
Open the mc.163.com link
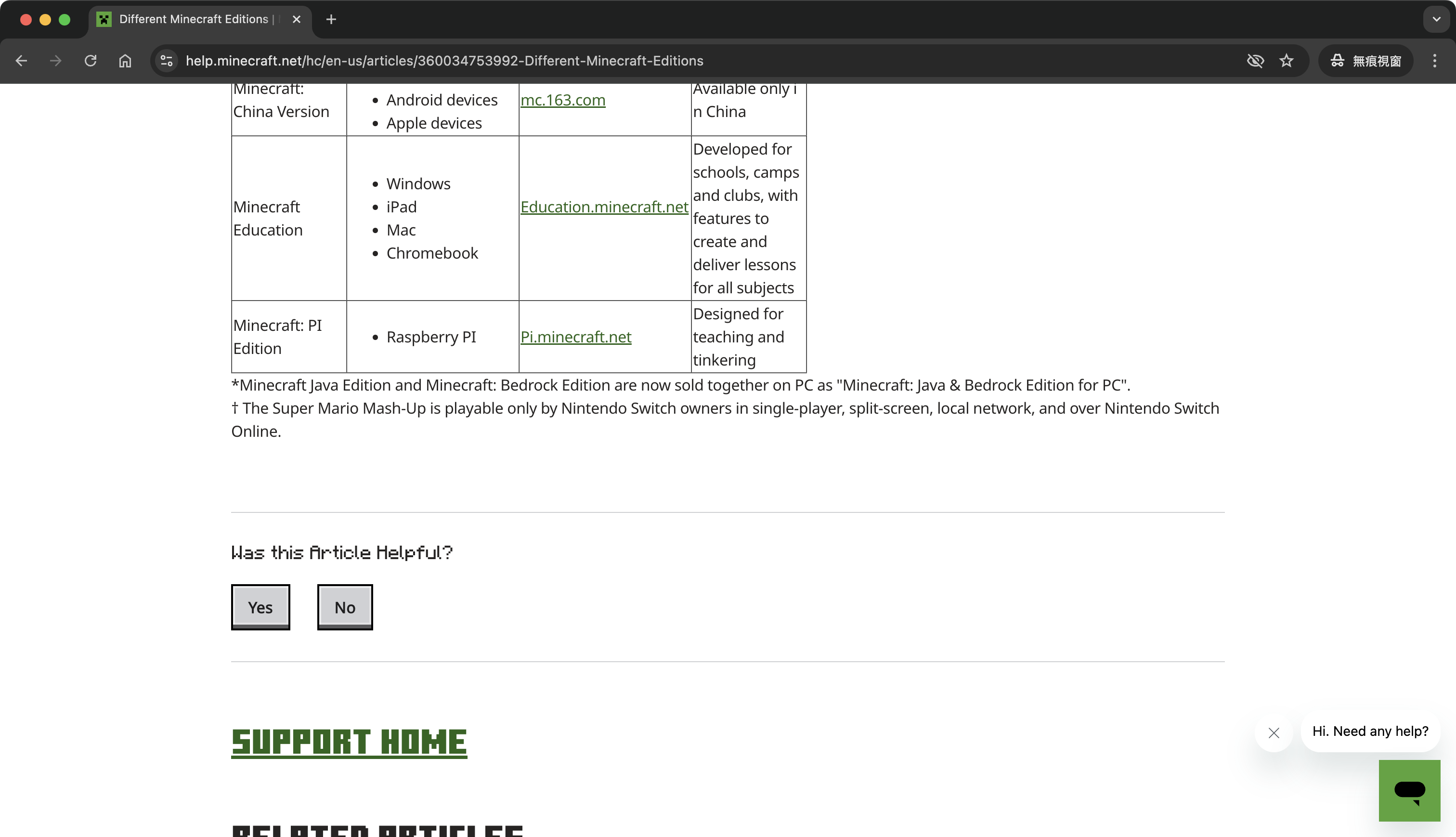(562, 100)
